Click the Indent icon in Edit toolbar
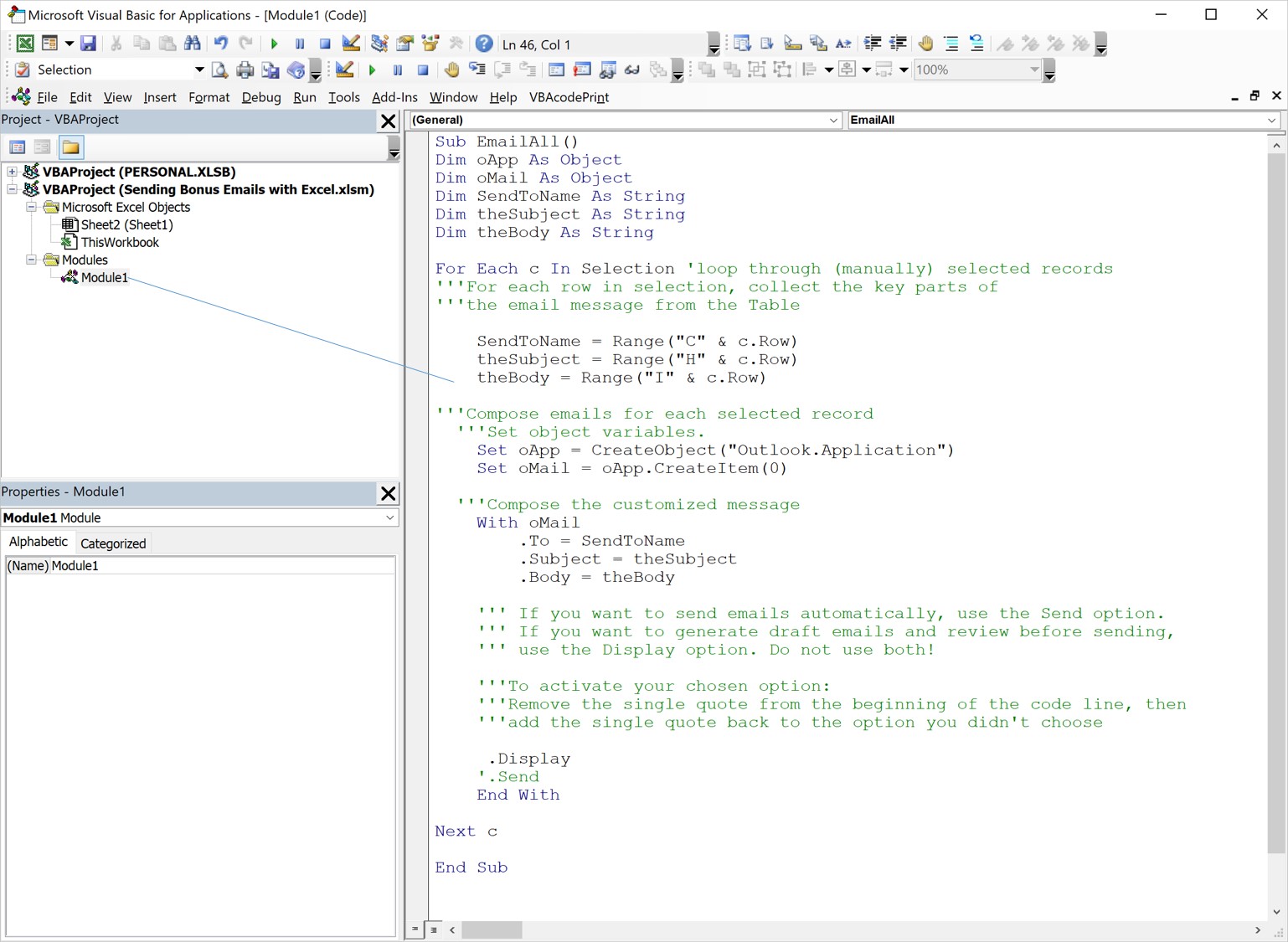Image resolution: width=1288 pixels, height=942 pixels. click(873, 44)
